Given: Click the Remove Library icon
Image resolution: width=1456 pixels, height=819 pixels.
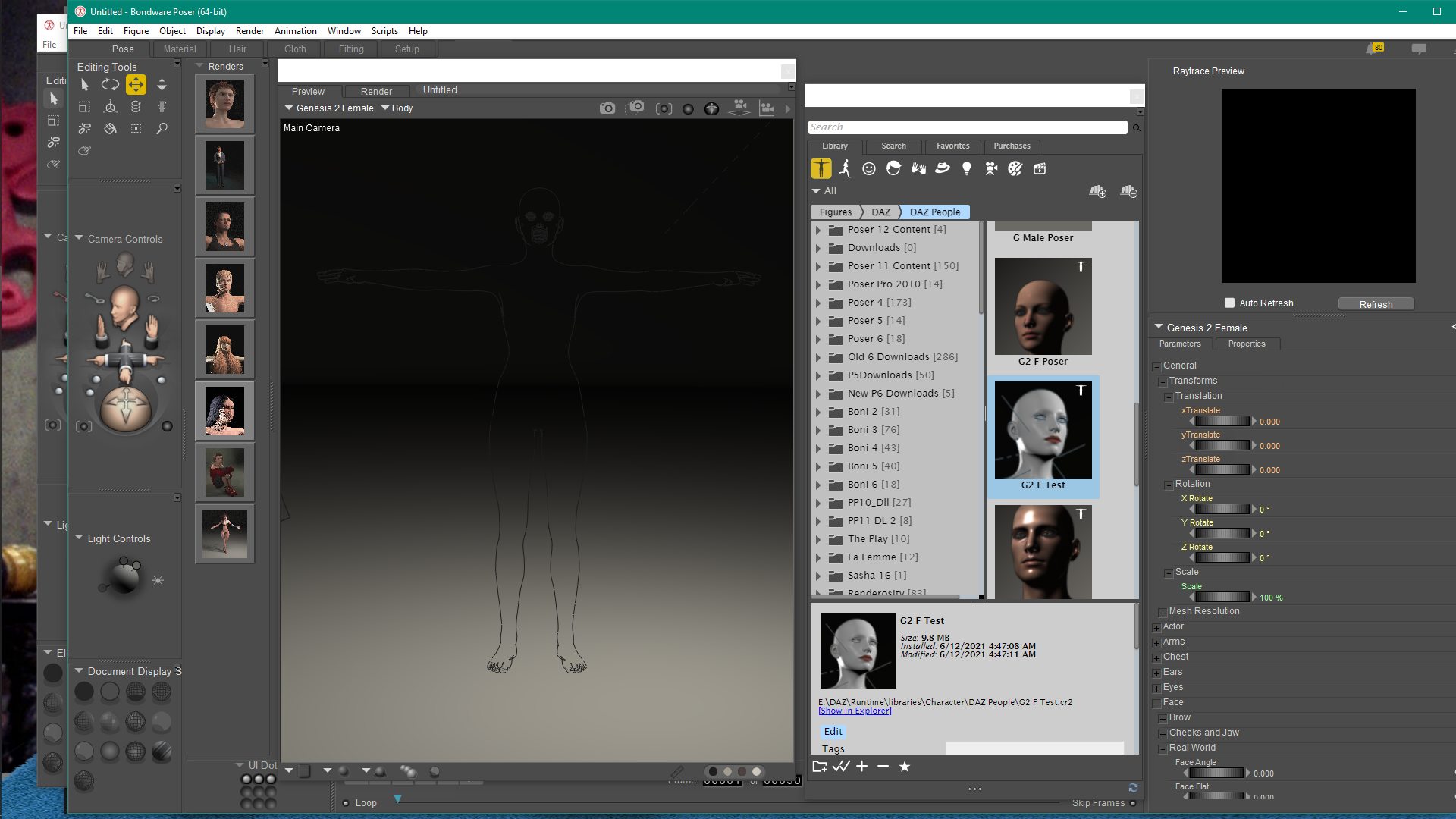Looking at the screenshot, I should (x=1128, y=191).
